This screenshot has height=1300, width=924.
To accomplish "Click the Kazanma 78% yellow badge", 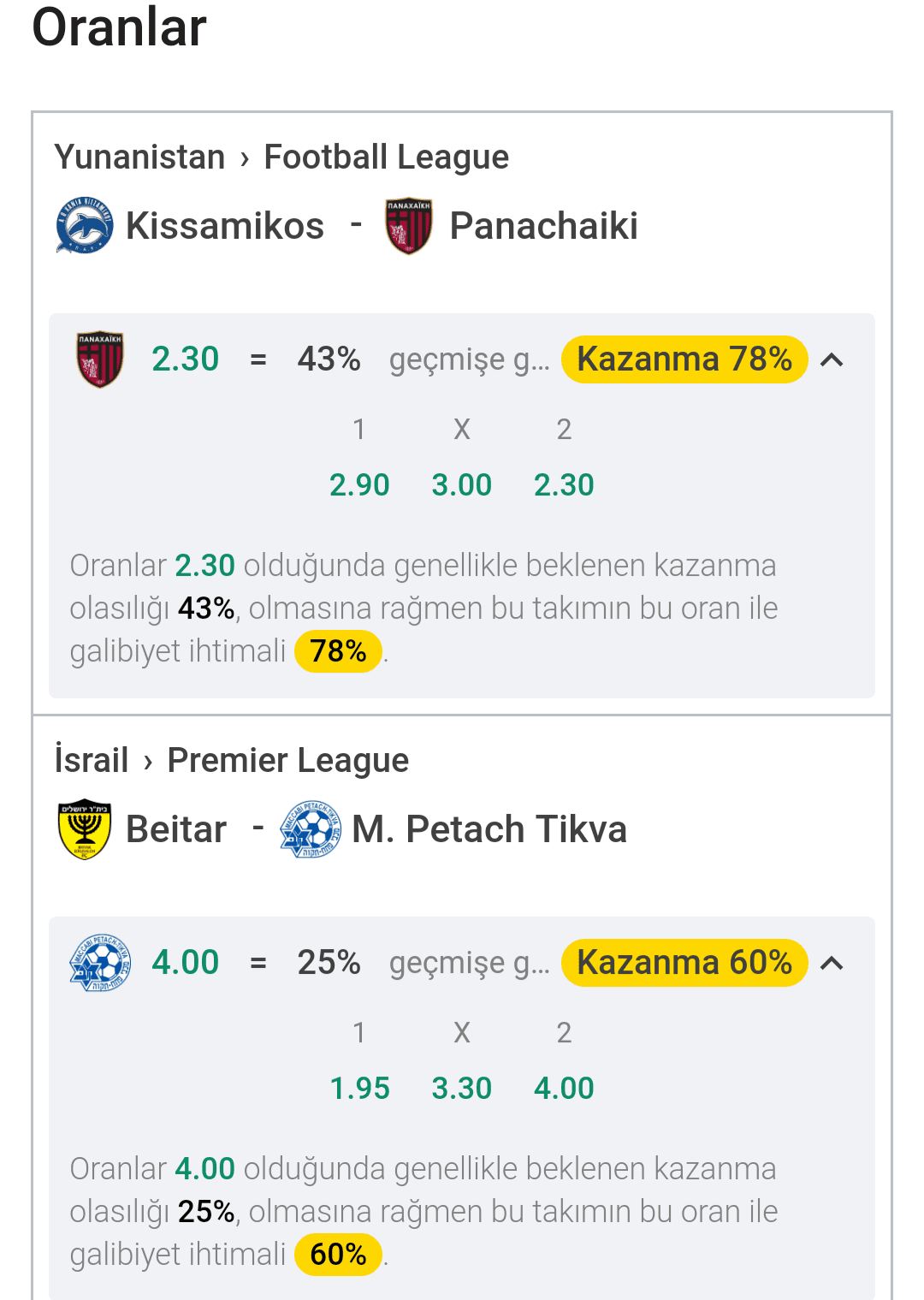I will [684, 359].
